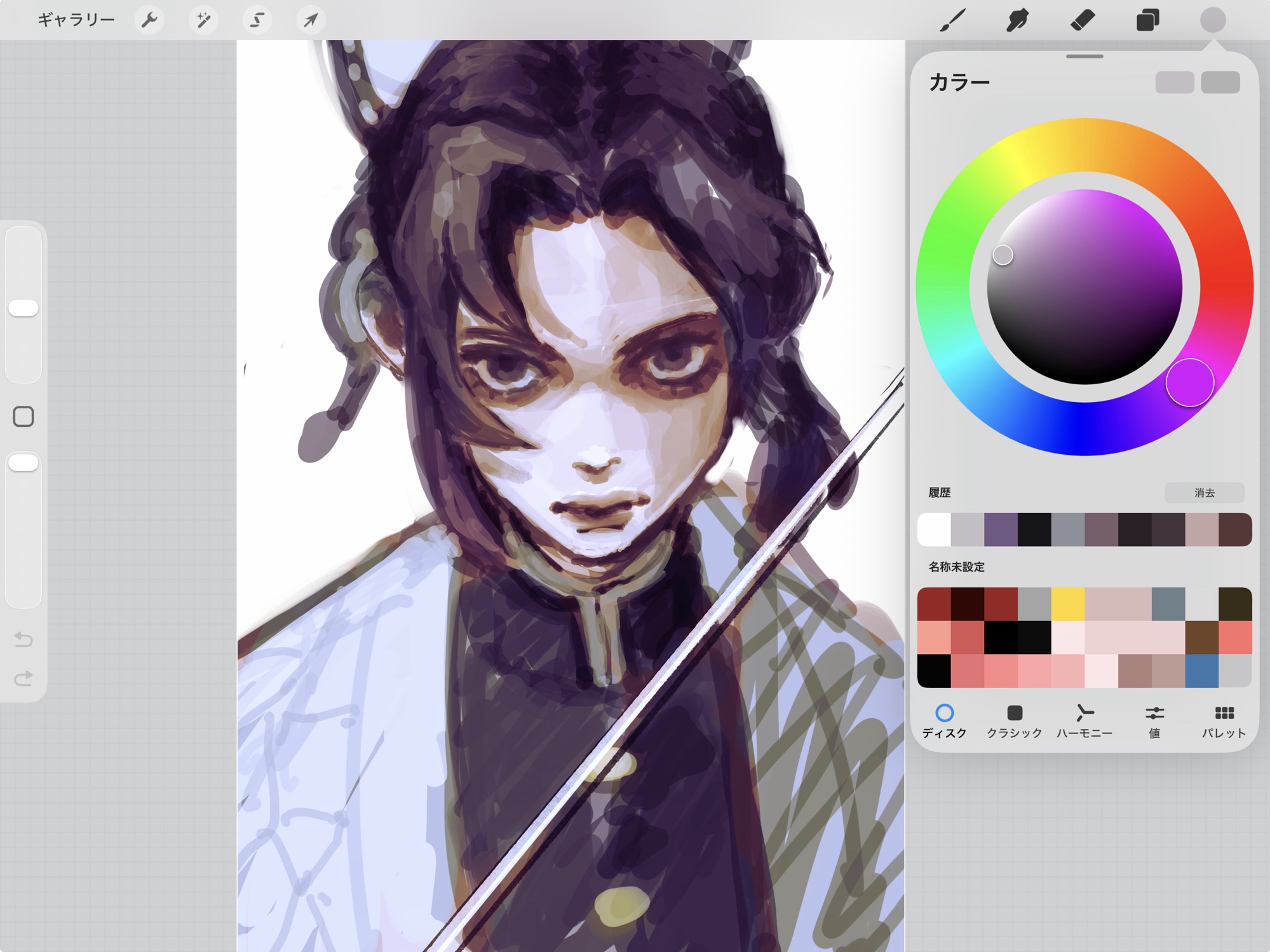Open the Actions wrench menu

click(149, 20)
